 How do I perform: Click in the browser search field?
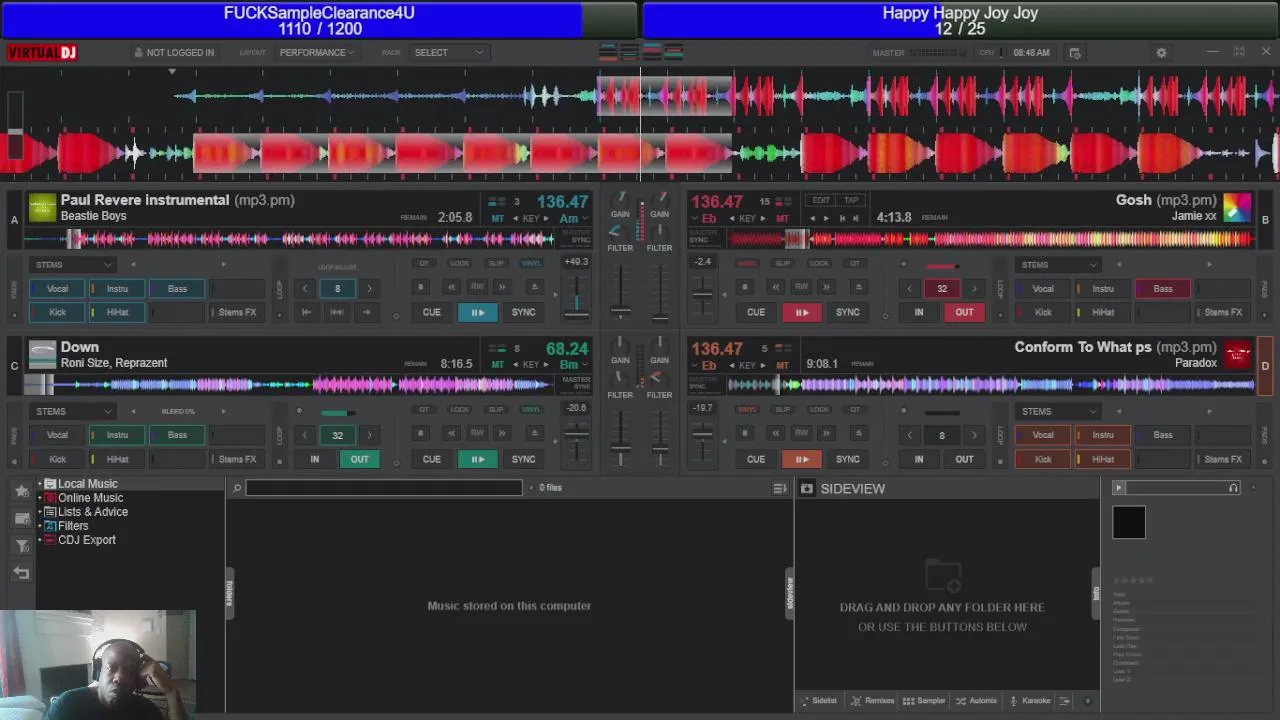[x=384, y=488]
